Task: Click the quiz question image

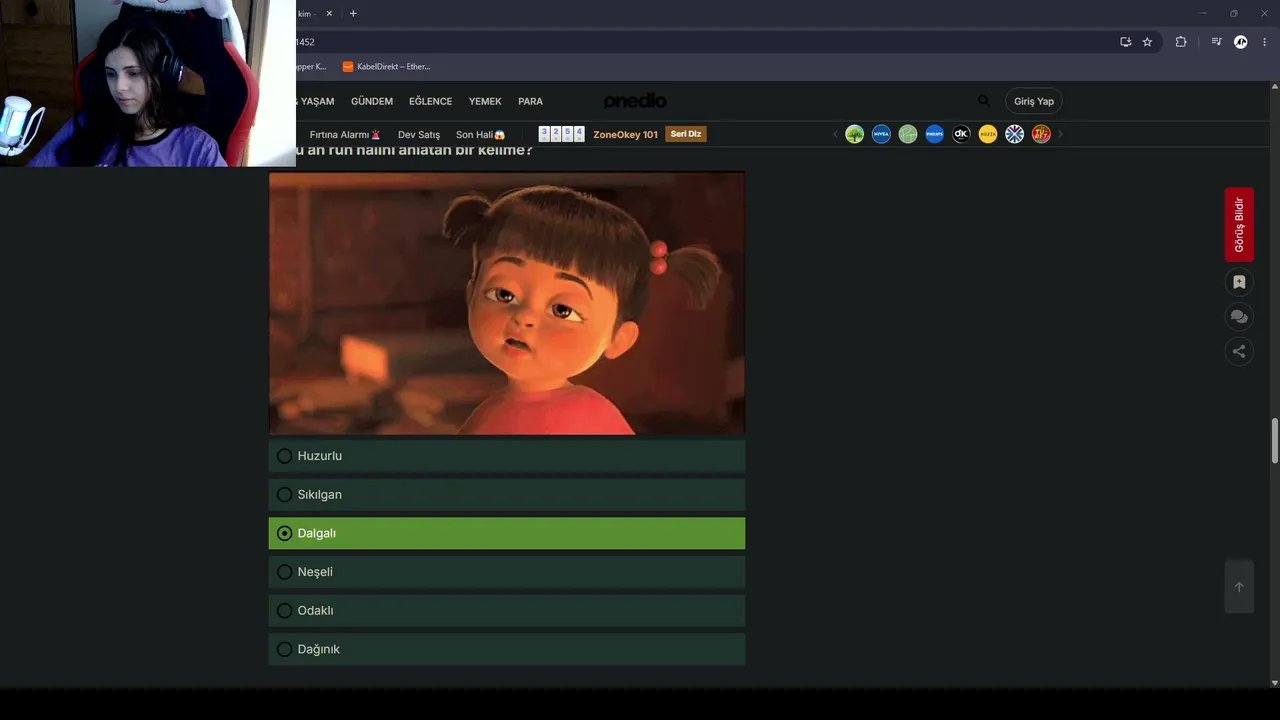Action: pyautogui.click(x=507, y=303)
